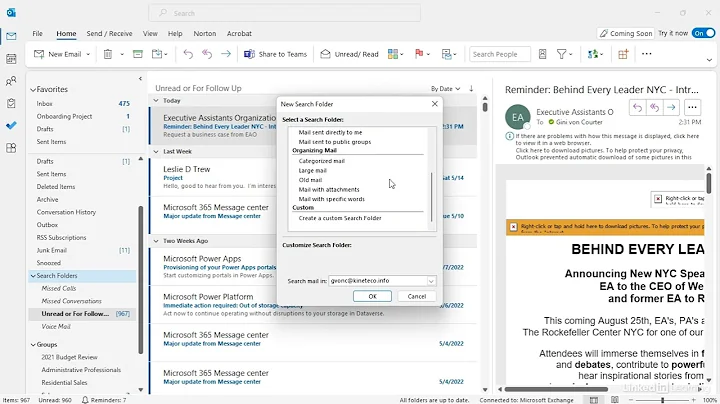
Task: Open the To Do checkmark icon
Action: [11, 125]
